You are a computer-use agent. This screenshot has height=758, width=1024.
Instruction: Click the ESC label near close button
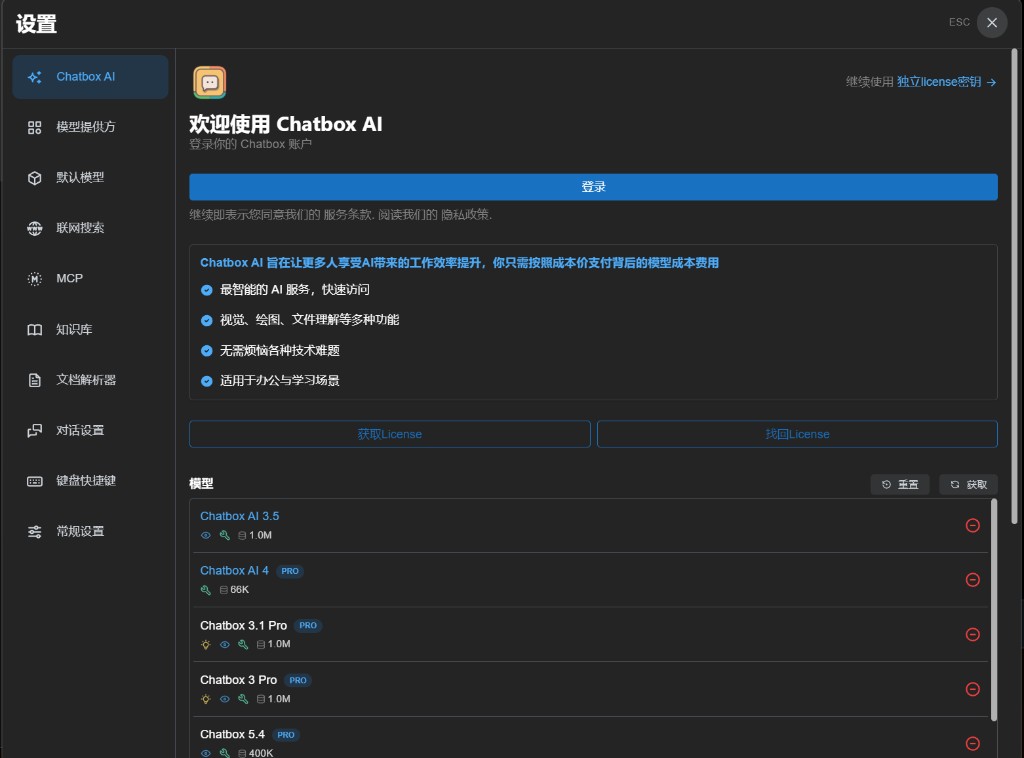click(x=959, y=23)
